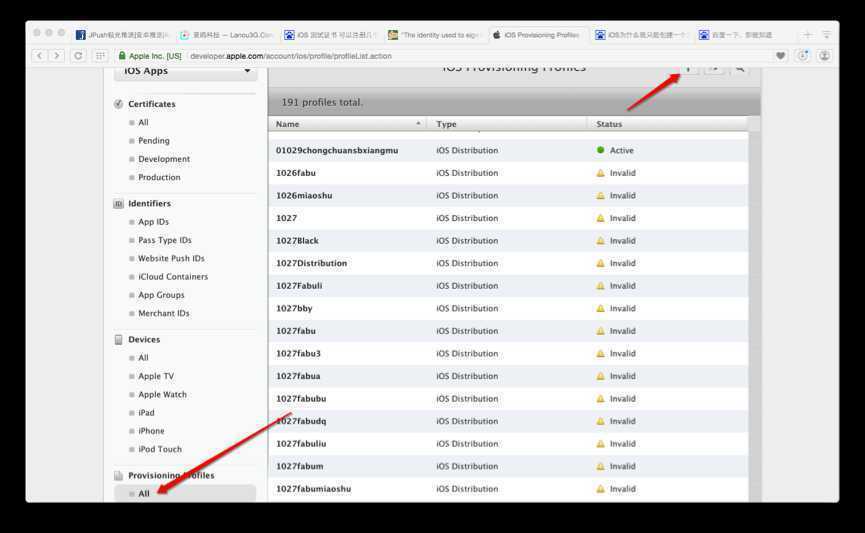Viewport: 865px width, 533px height.
Task: Collapse the Devices section header
Action: click(x=144, y=339)
